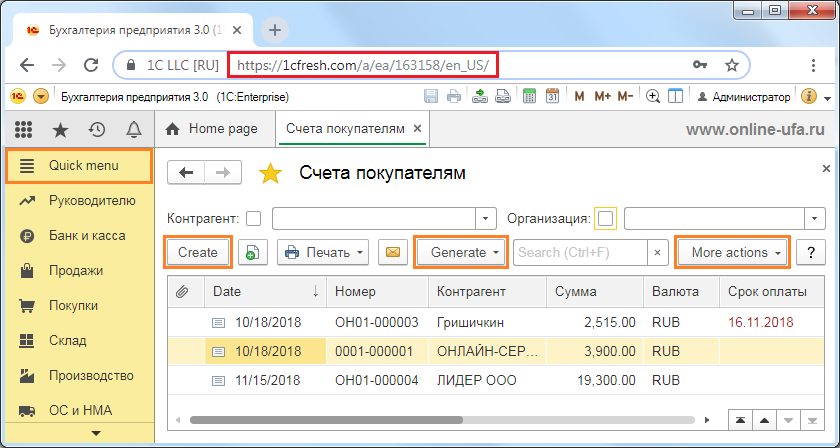The image size is (840, 448).
Task: Open the notifications bell icon
Action: coord(133,129)
